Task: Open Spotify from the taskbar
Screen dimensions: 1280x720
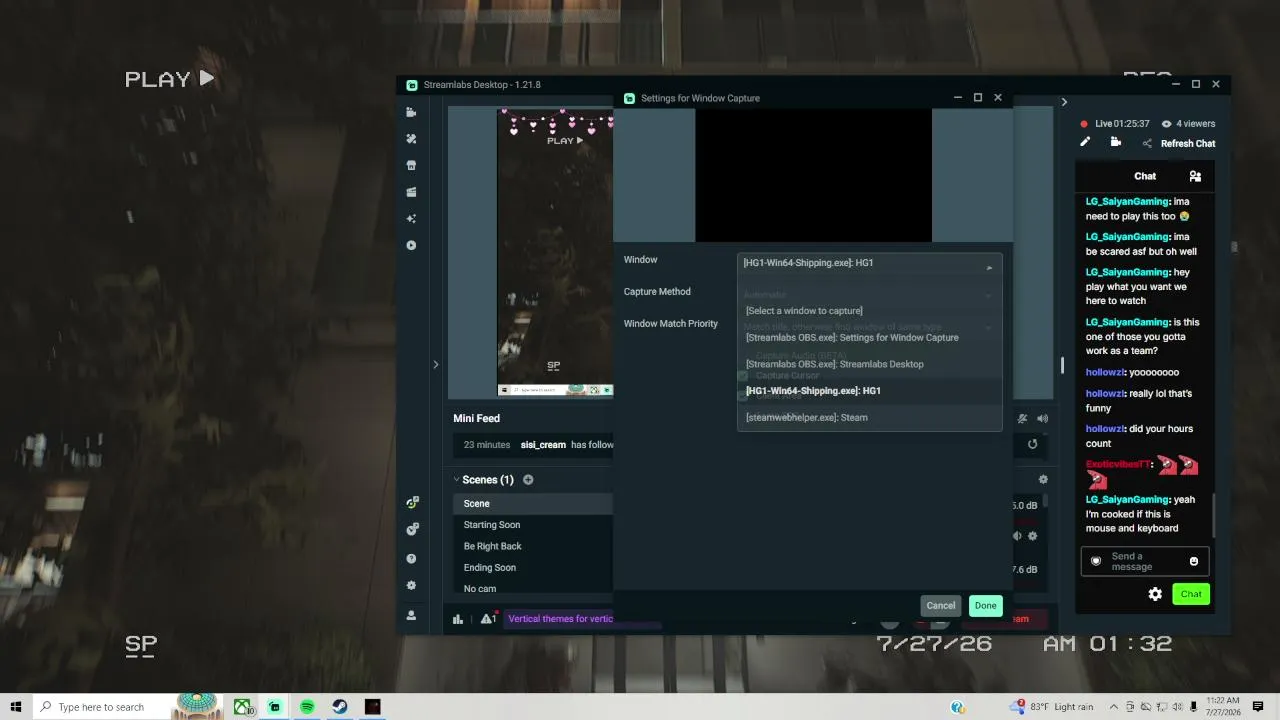Action: click(307, 707)
